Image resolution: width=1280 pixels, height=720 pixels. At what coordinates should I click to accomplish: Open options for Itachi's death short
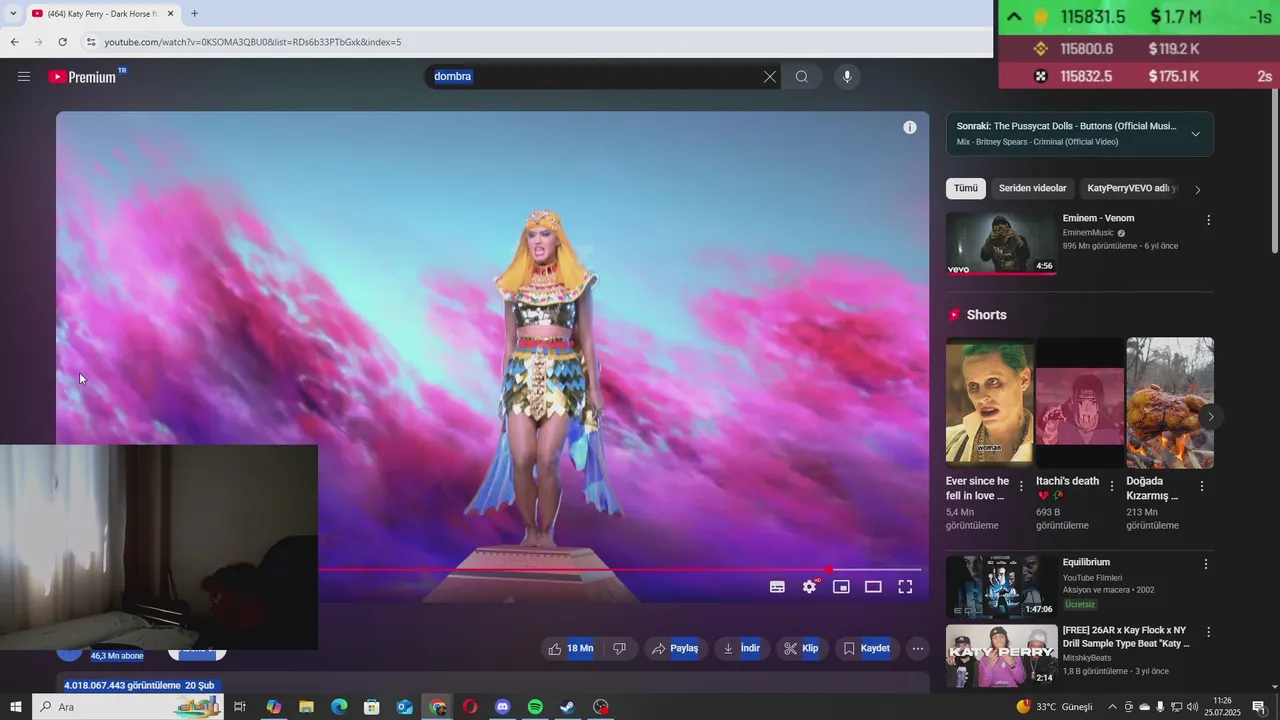(1112, 486)
